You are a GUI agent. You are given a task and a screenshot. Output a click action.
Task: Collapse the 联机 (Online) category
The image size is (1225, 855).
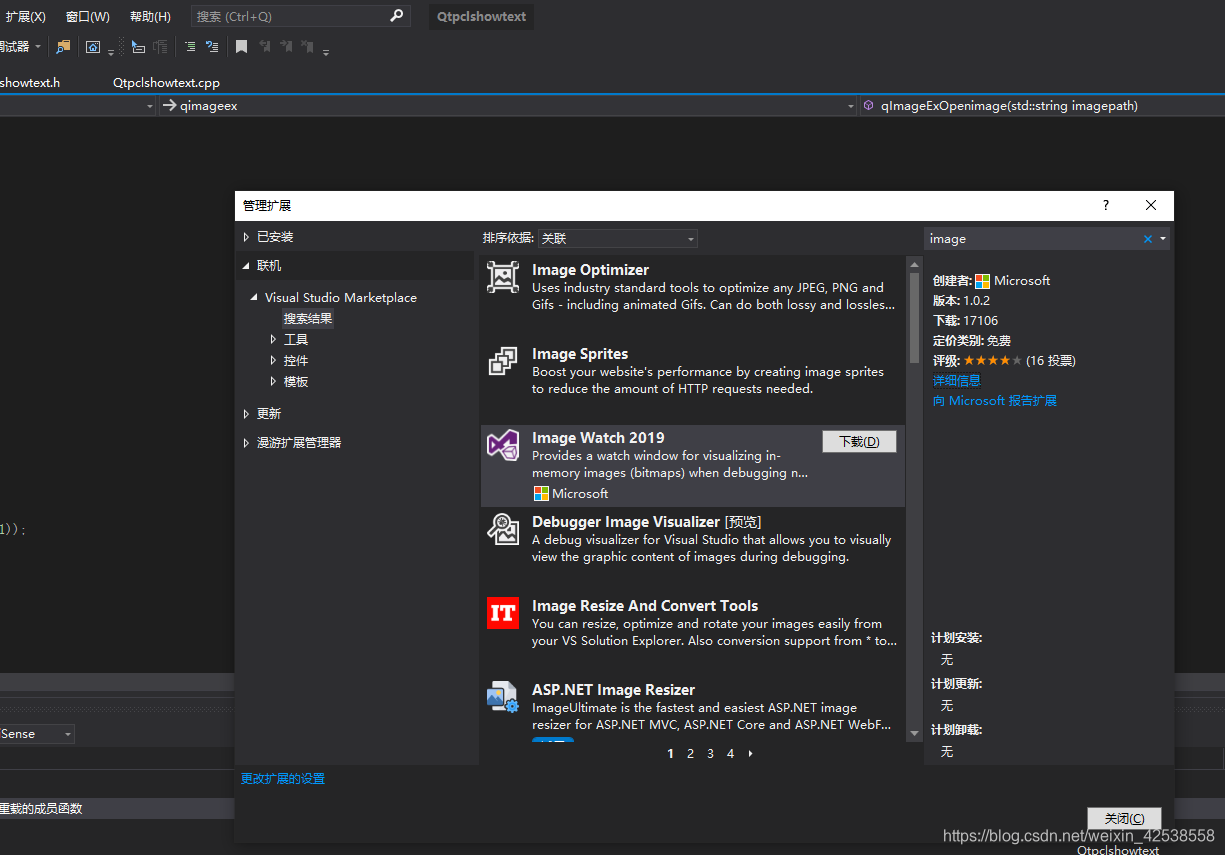click(247, 266)
